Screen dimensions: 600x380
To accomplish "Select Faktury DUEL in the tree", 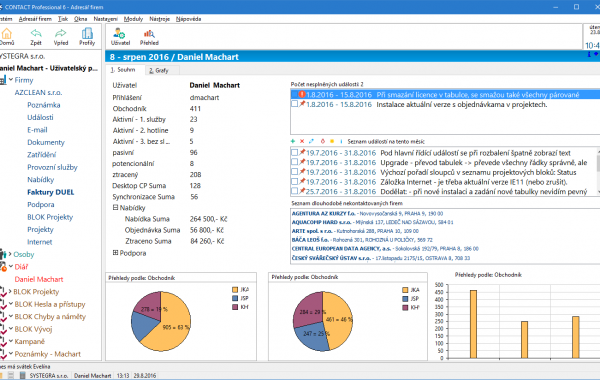I will (51, 192).
